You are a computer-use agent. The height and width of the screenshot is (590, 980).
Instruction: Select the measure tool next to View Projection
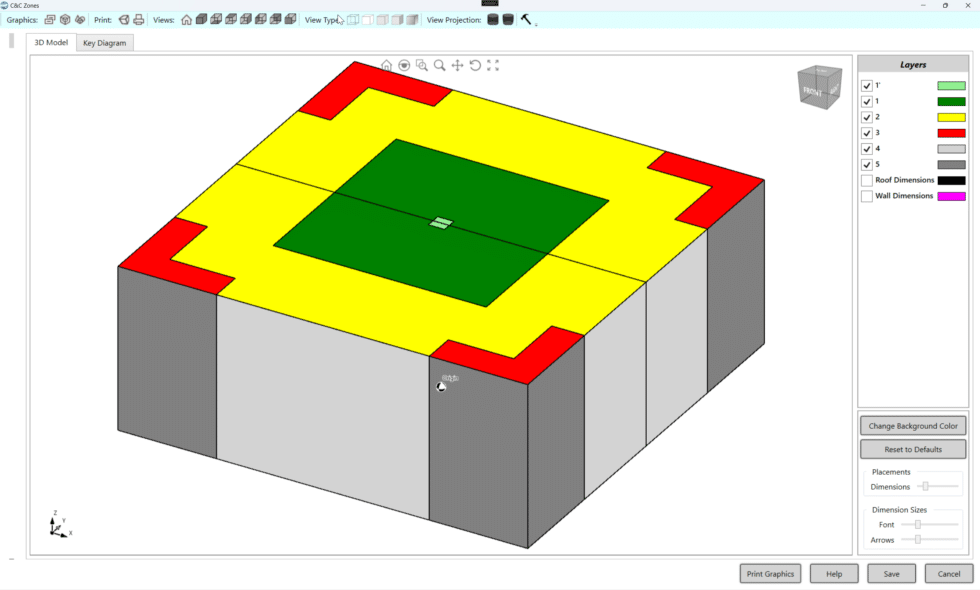coord(527,19)
